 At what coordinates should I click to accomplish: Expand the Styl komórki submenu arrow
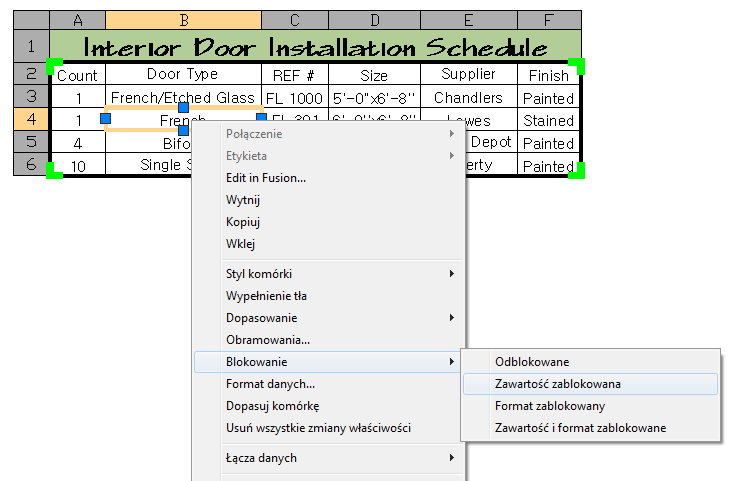coord(452,274)
